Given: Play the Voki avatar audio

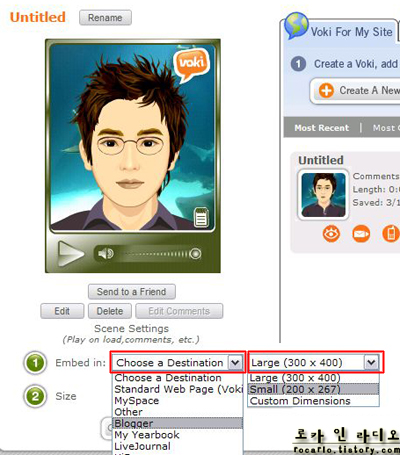Looking at the screenshot, I should [x=71, y=254].
